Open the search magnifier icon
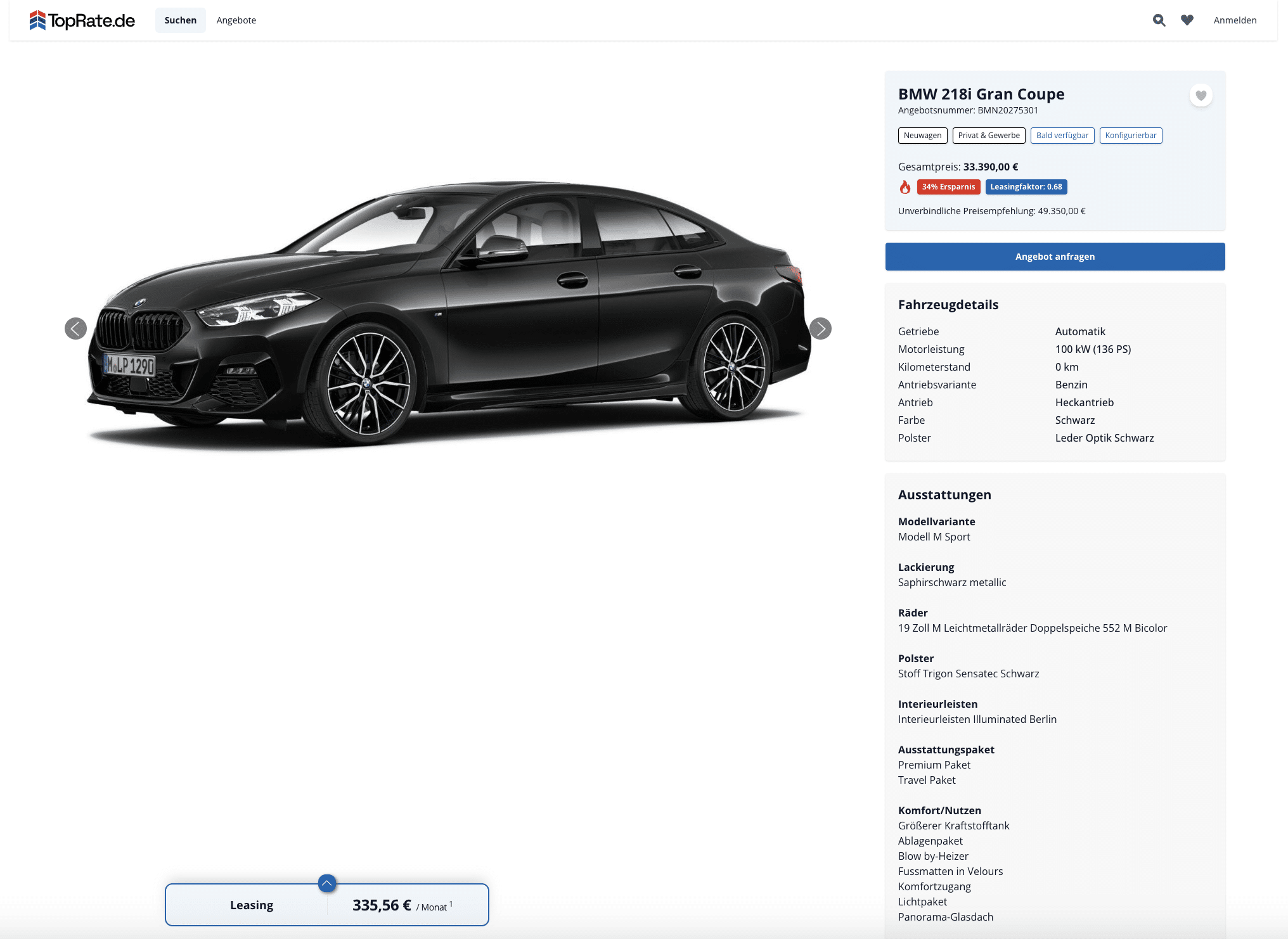 pos(1159,20)
